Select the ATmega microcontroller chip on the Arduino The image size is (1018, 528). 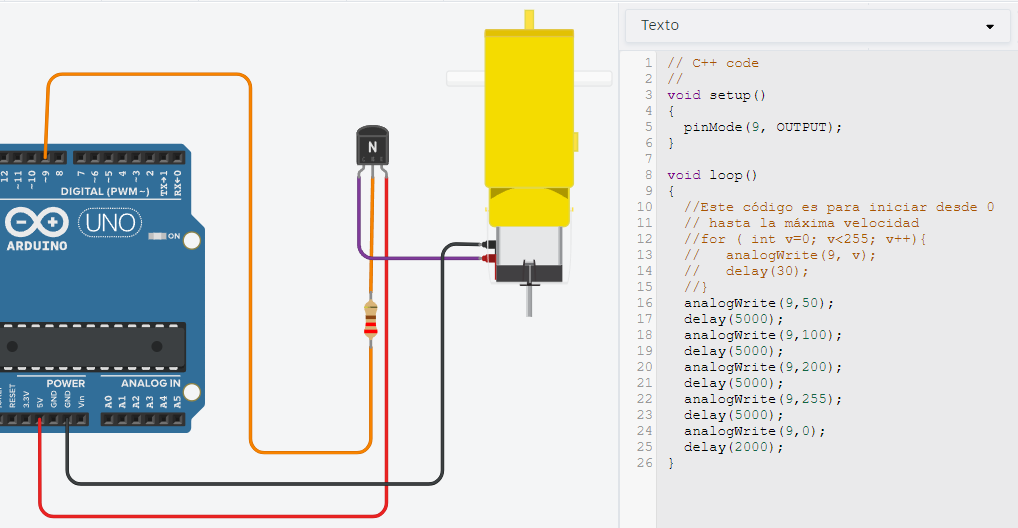(x=90, y=346)
